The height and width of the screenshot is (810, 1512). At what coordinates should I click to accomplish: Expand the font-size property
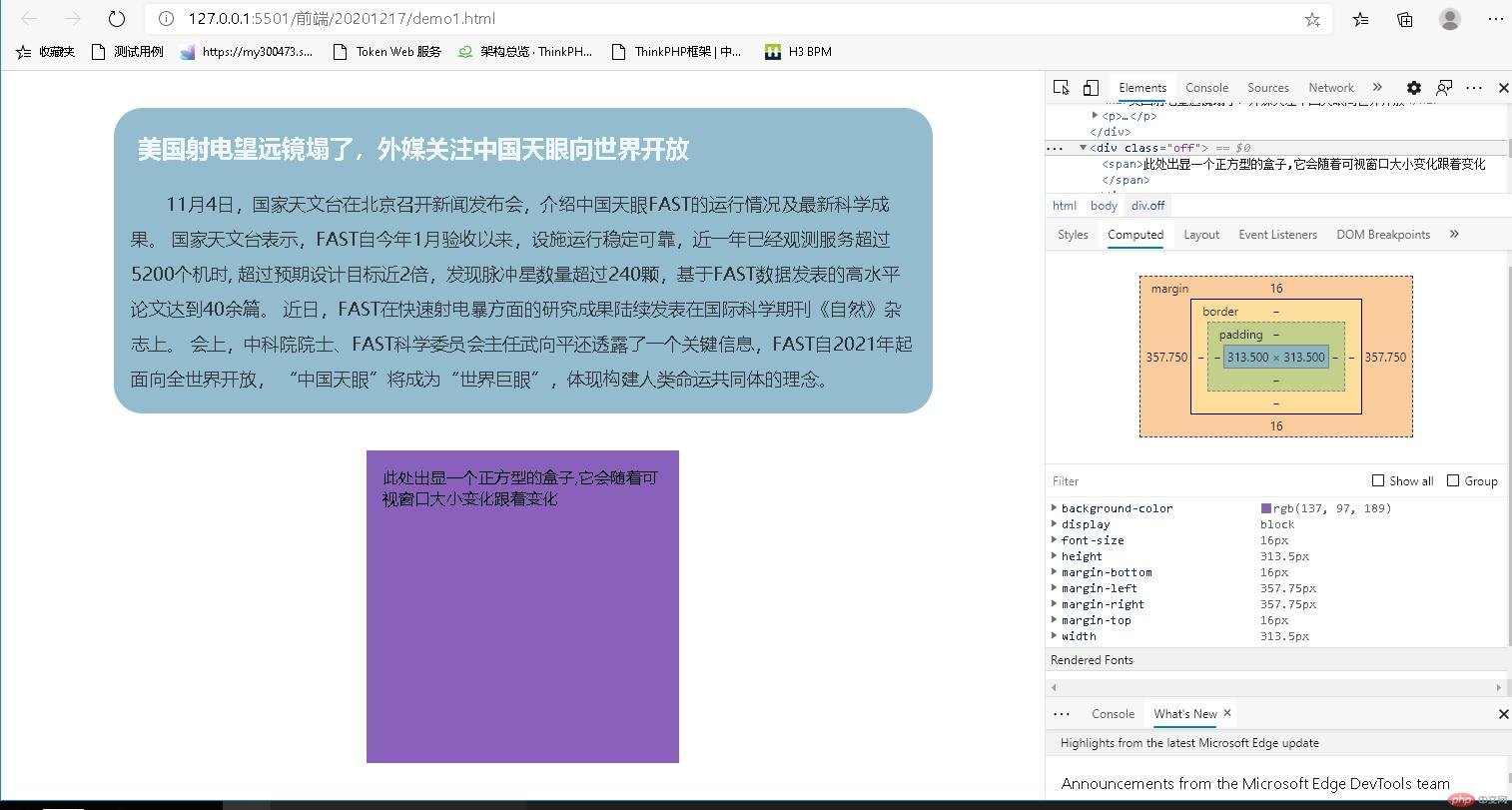(1055, 540)
